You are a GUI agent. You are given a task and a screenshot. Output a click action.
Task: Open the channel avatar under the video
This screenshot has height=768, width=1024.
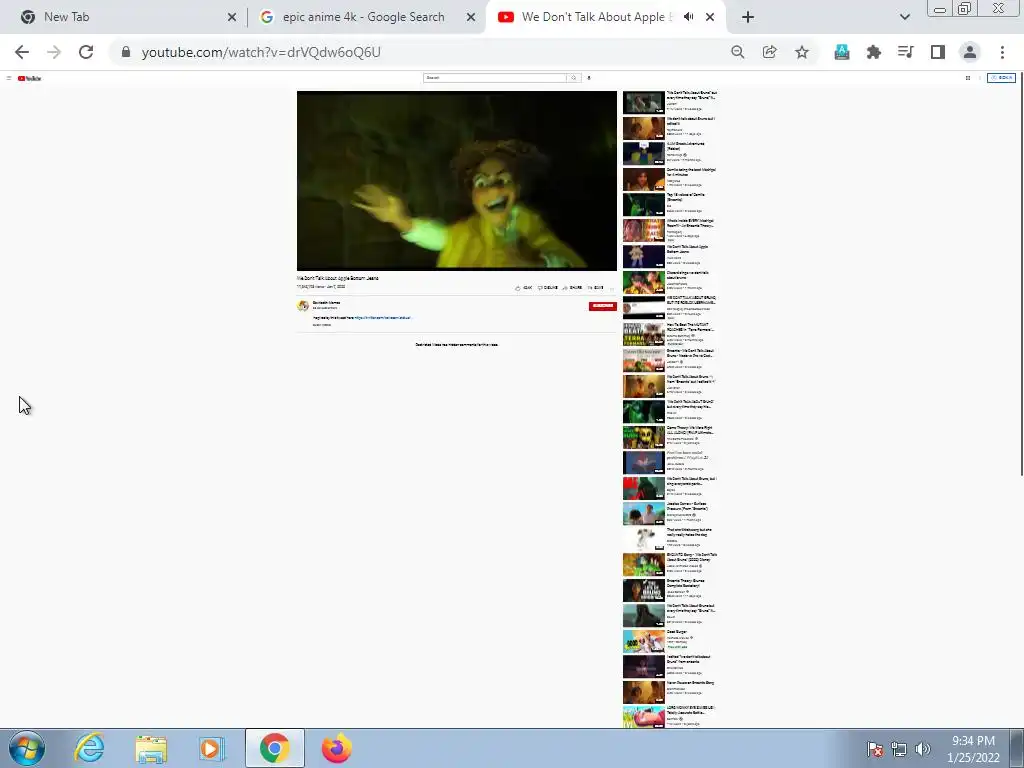303,306
